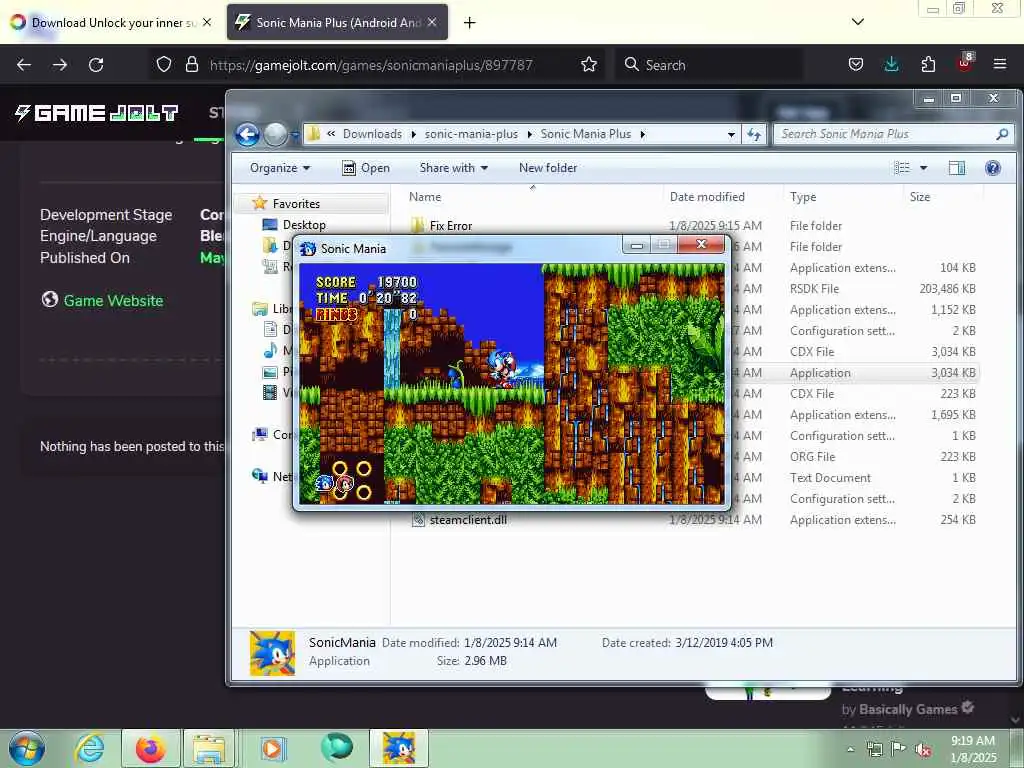This screenshot has width=1024, height=768.
Task: Select the steamclient.dll file
Action: point(468,520)
